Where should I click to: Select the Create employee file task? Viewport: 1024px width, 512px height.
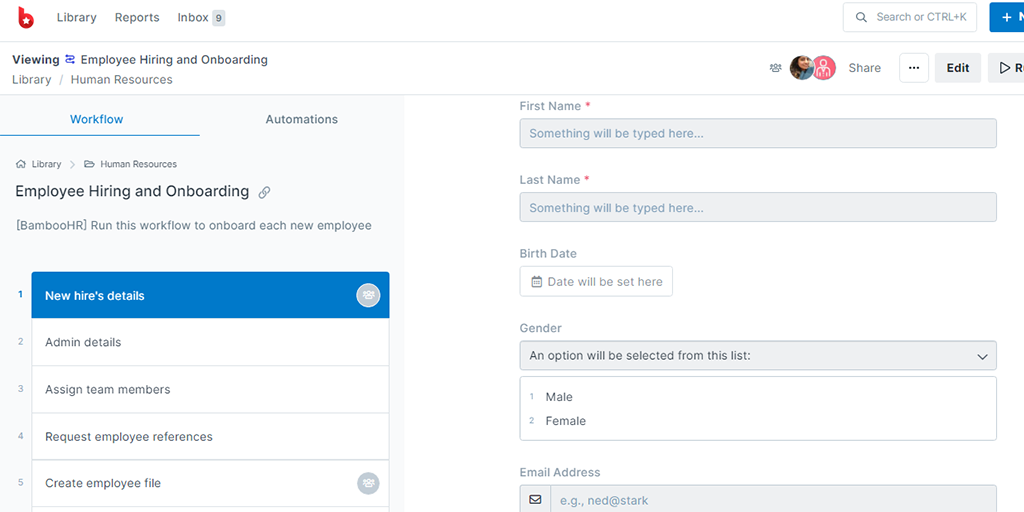(210, 483)
